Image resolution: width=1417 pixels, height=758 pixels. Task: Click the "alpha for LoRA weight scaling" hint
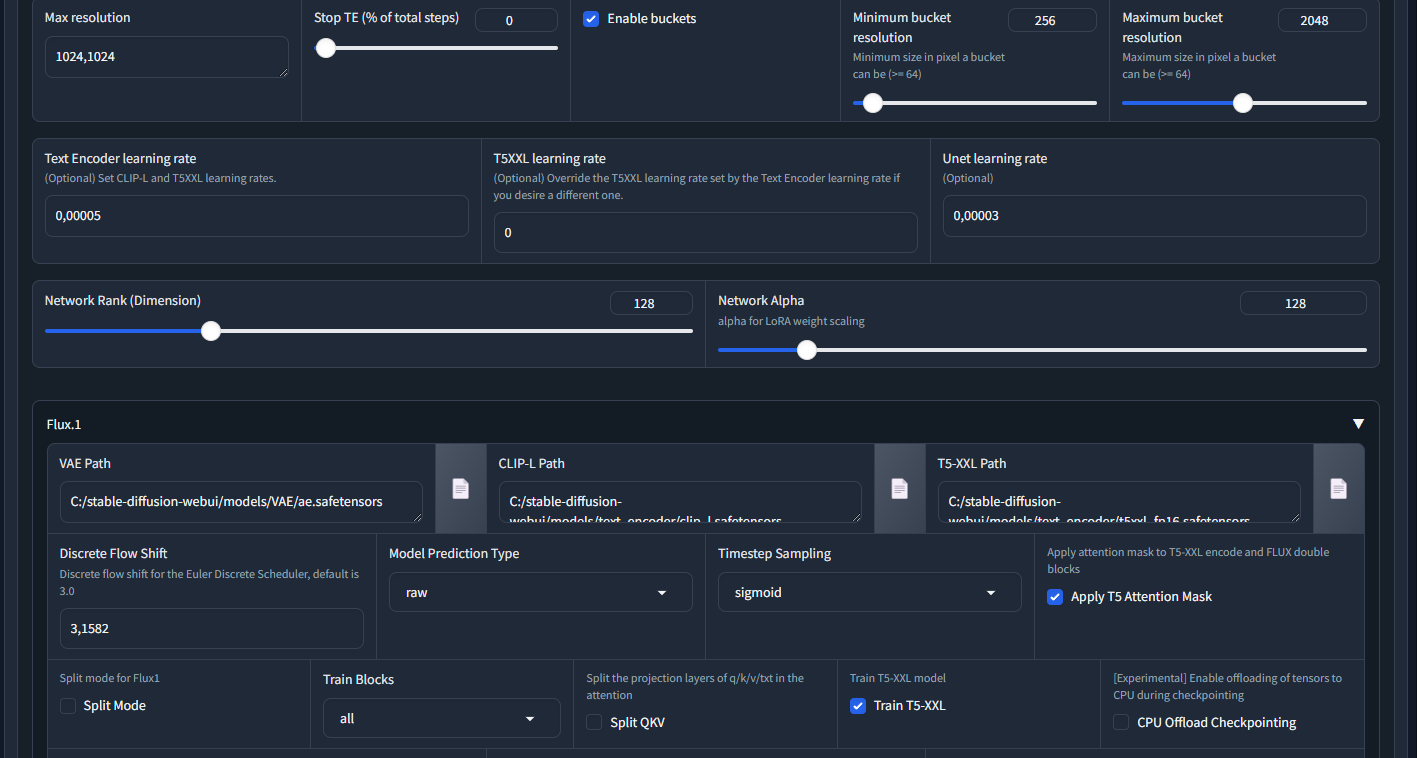click(791, 321)
